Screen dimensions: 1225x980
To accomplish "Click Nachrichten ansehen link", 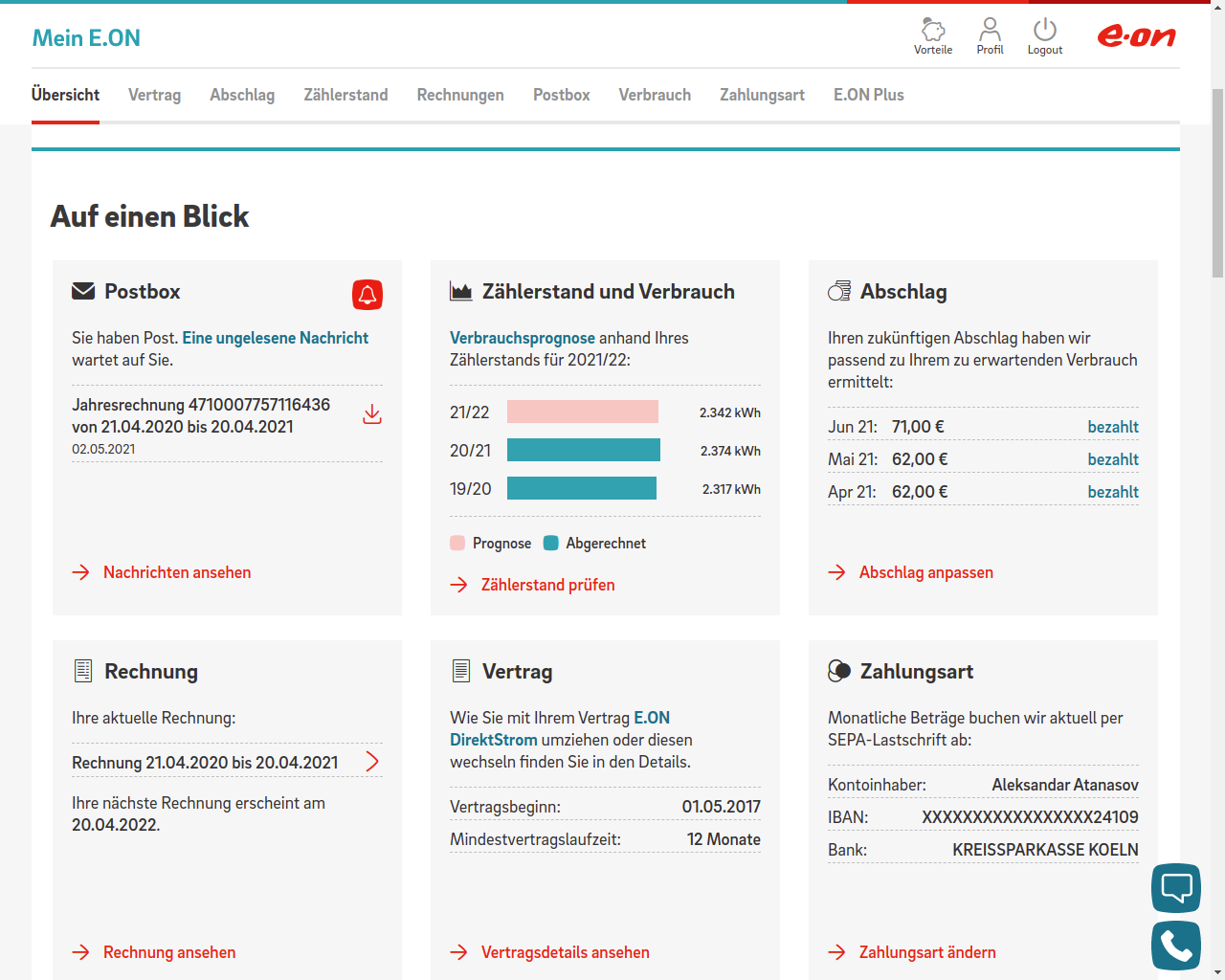I will pos(177,572).
